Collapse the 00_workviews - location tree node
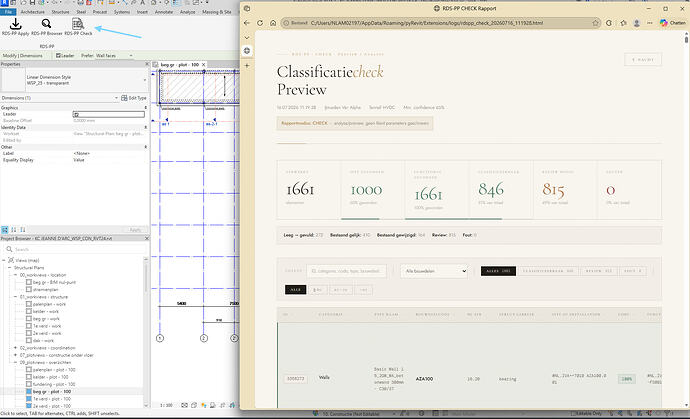This screenshot has width=690, height=419. [15, 275]
